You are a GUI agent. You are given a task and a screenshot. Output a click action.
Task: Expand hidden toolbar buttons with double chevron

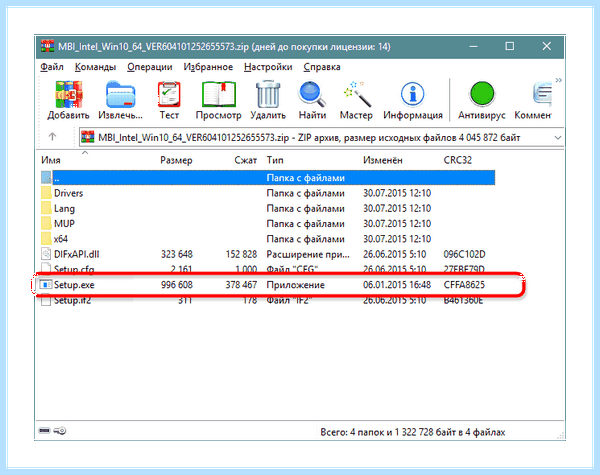coord(559,80)
